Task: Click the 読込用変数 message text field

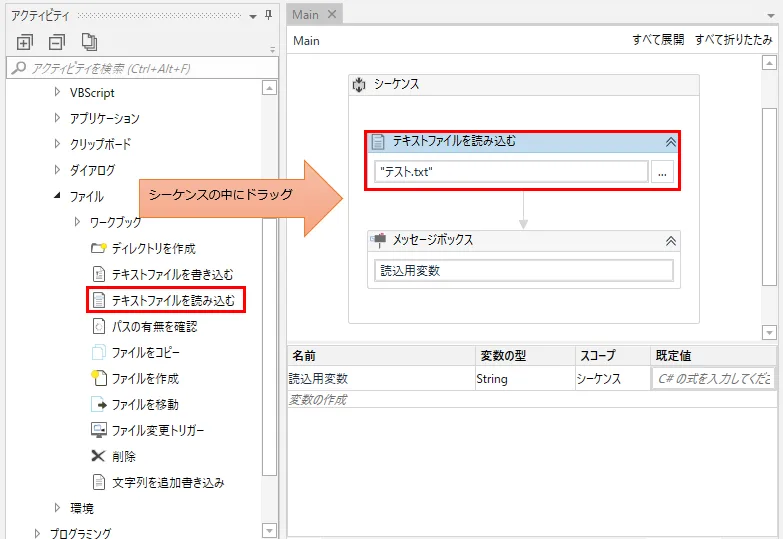Action: tap(524, 271)
